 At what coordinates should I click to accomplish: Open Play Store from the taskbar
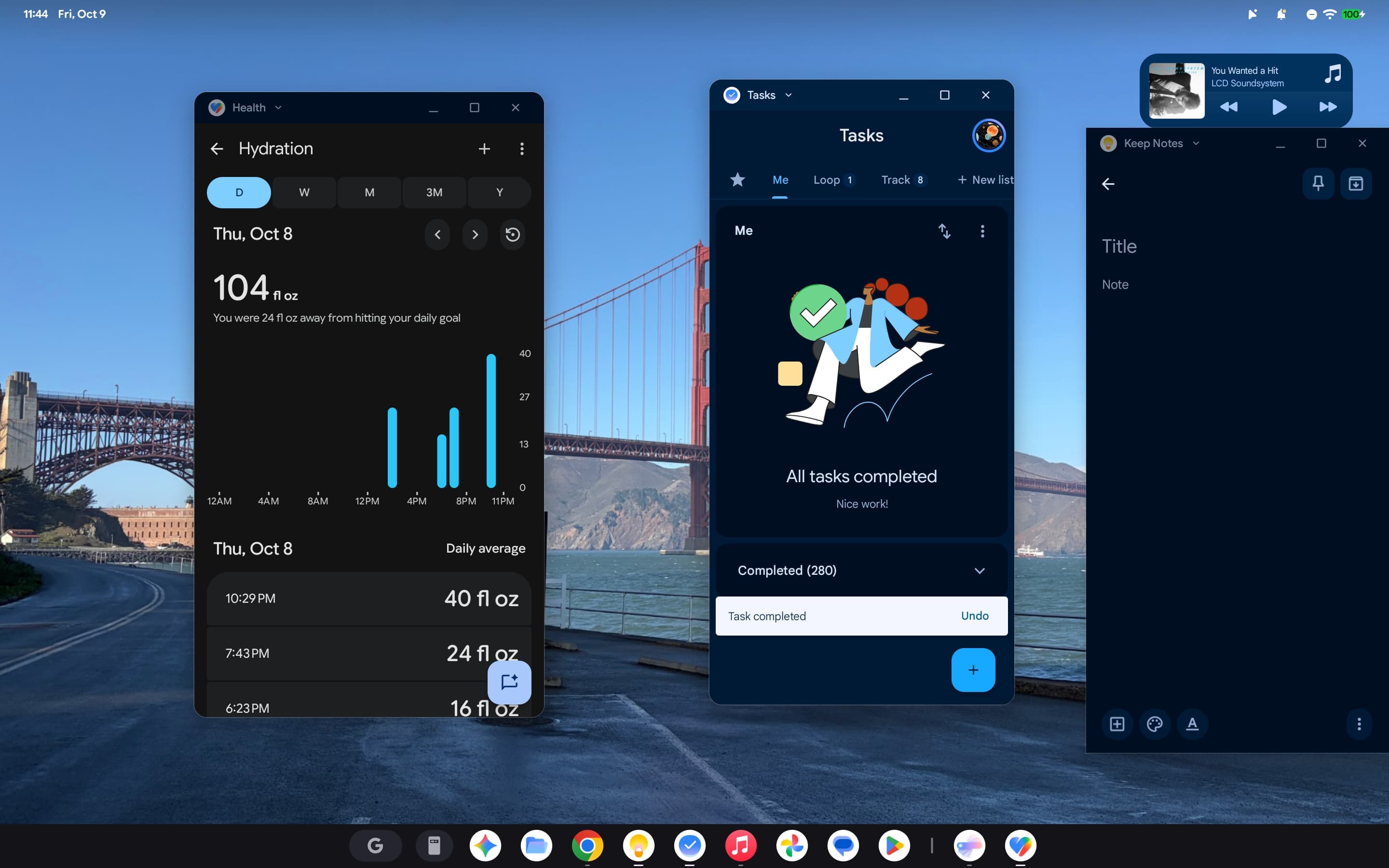tap(894, 846)
